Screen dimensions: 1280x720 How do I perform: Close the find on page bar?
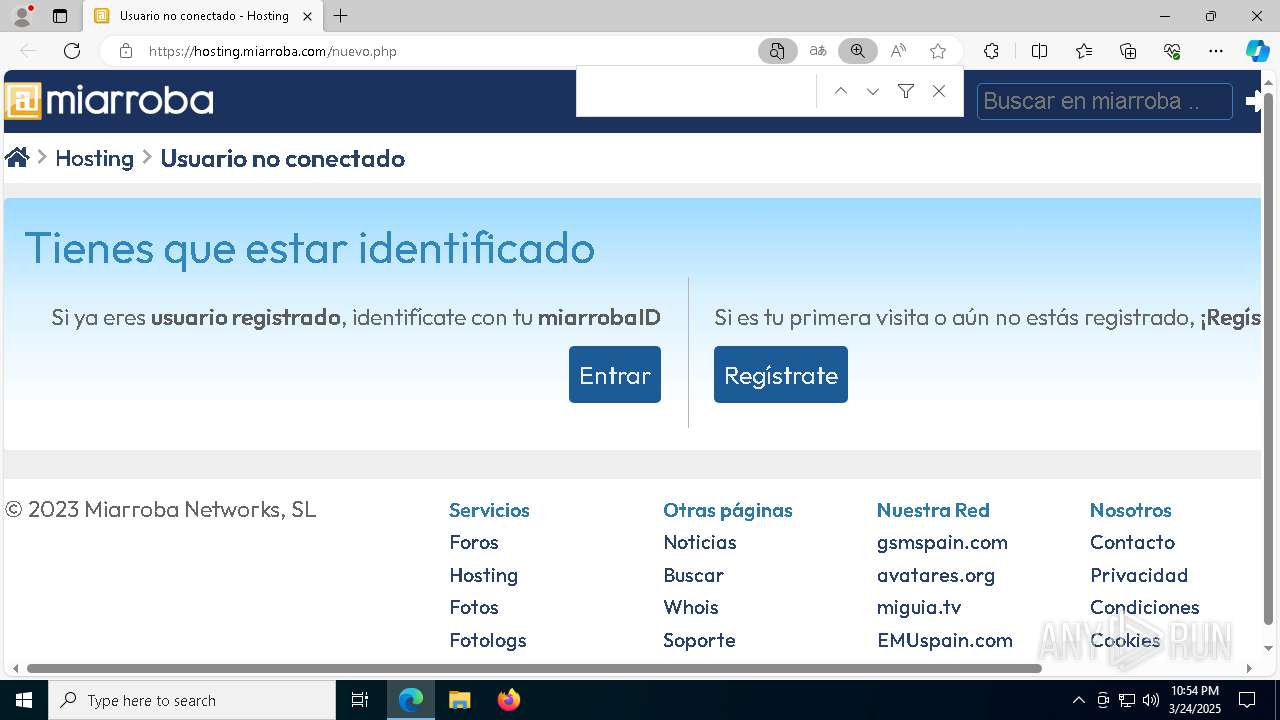[x=938, y=91]
